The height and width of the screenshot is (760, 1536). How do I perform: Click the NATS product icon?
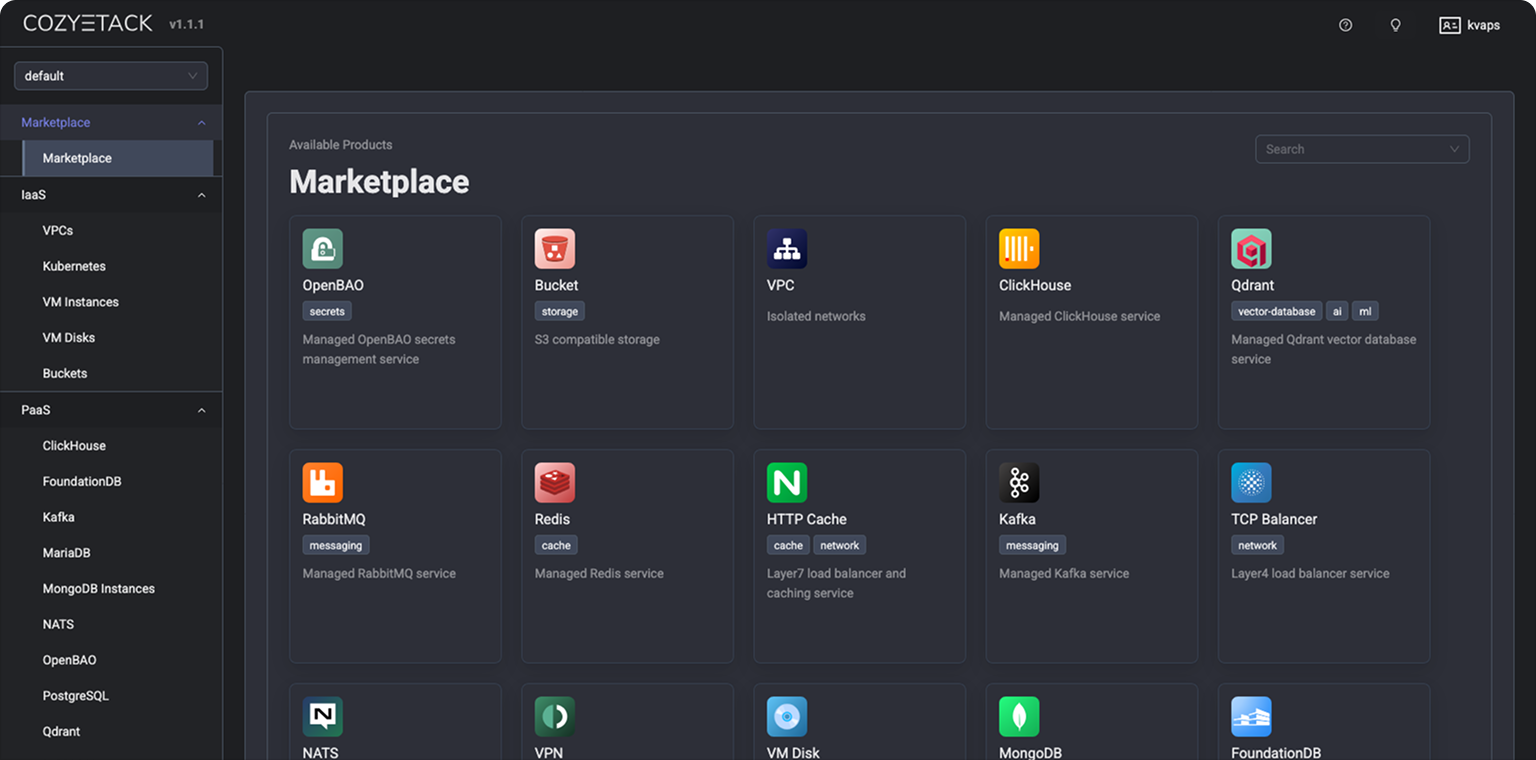click(322, 717)
